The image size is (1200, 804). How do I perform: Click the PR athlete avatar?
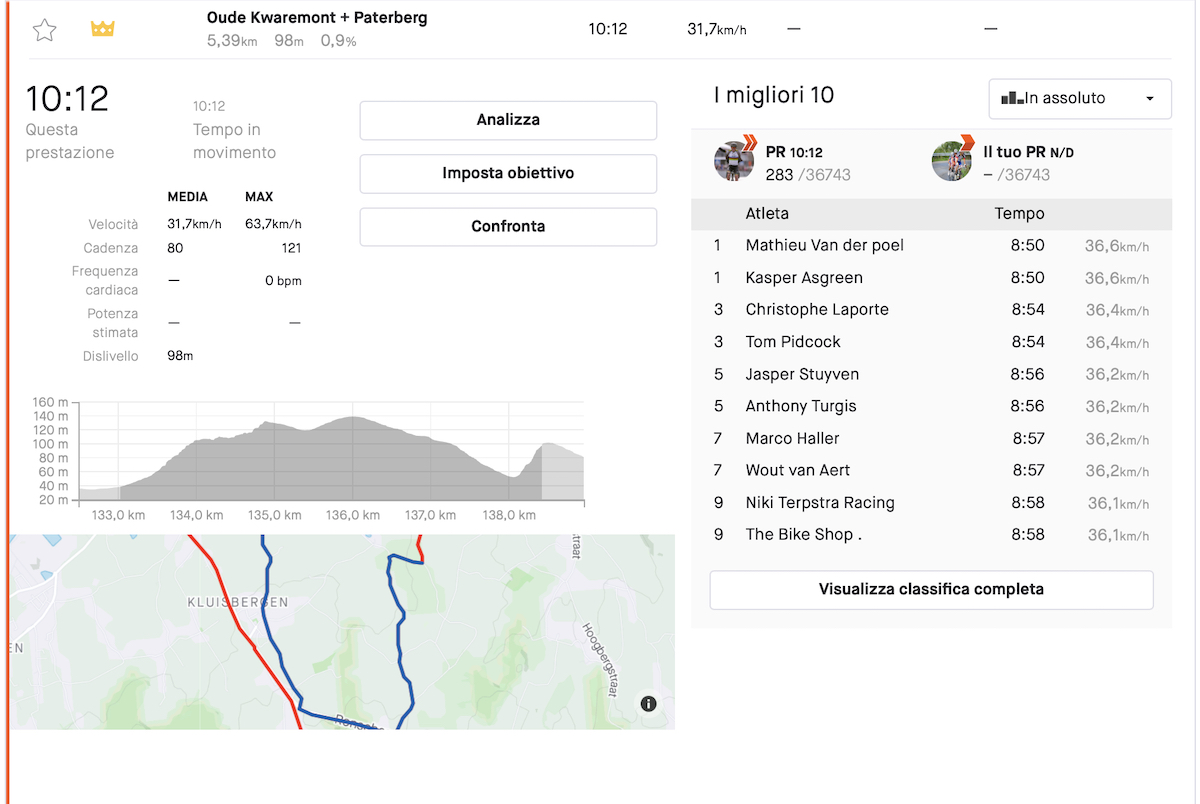point(733,160)
